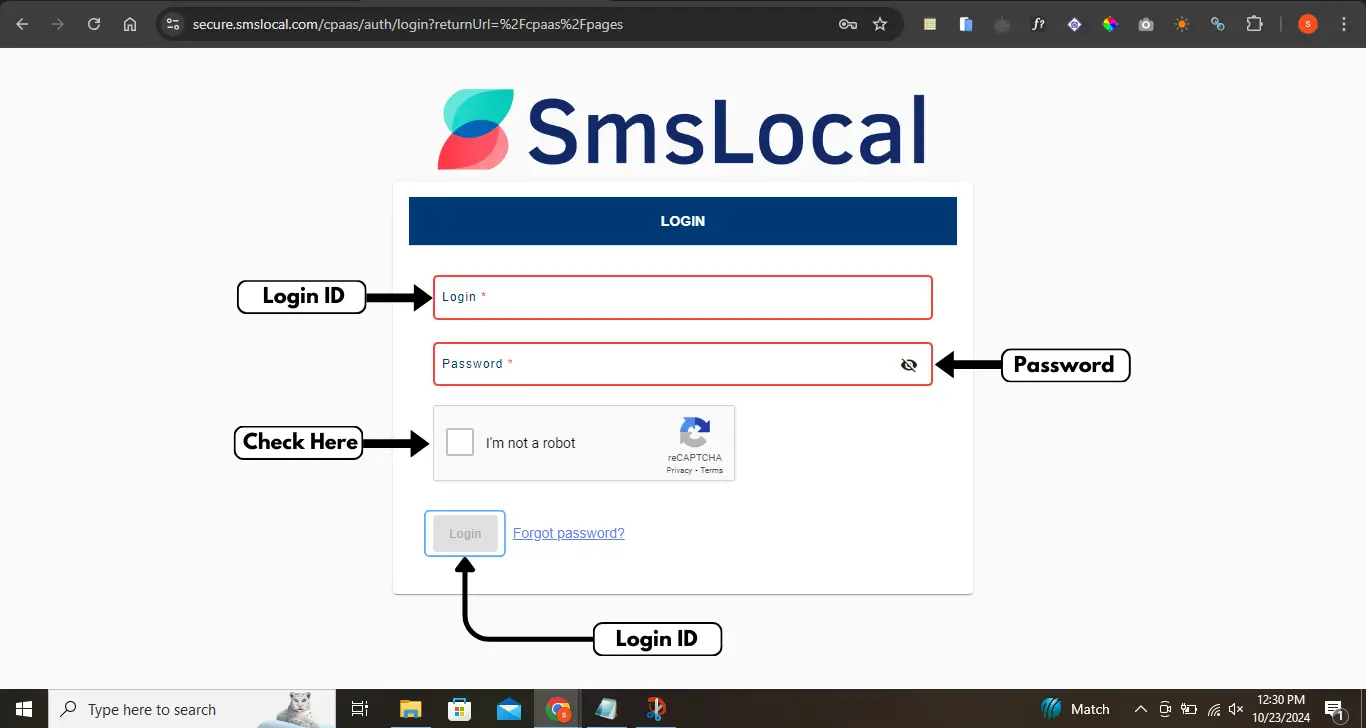Open the color wheel picker extension
1366x728 pixels.
coord(1110,24)
